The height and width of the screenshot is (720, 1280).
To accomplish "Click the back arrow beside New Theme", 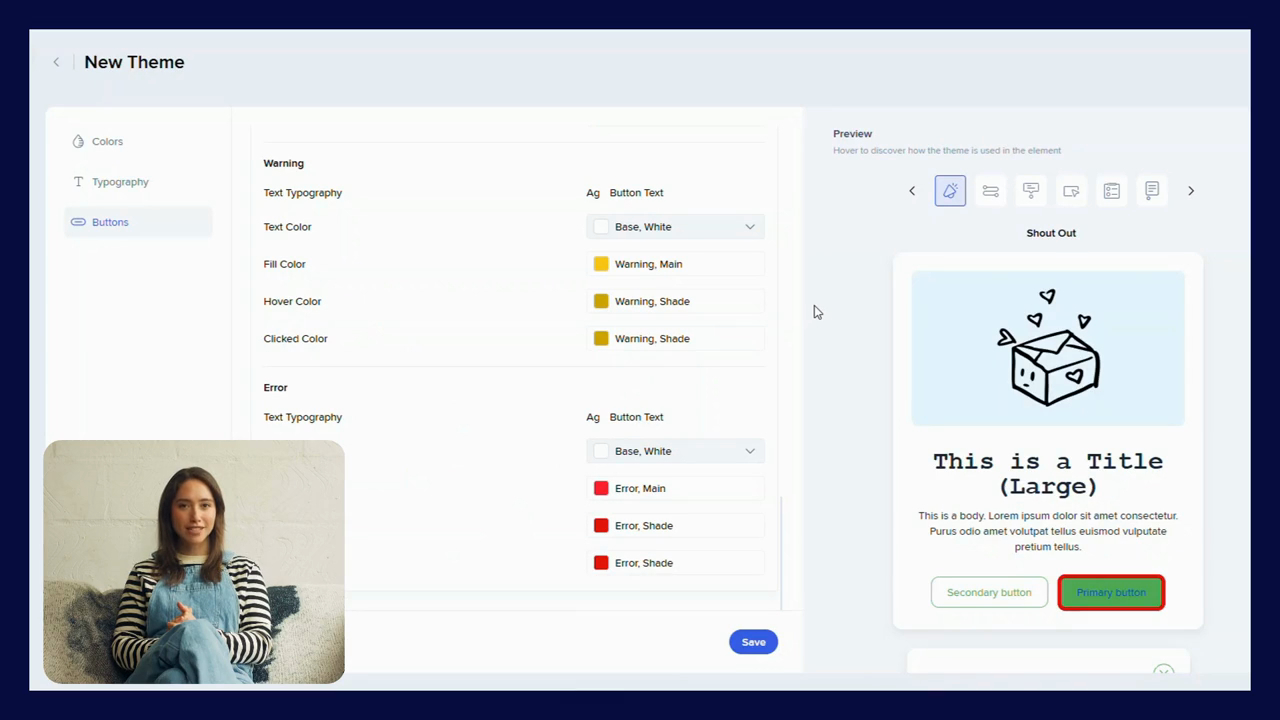I will point(56,62).
